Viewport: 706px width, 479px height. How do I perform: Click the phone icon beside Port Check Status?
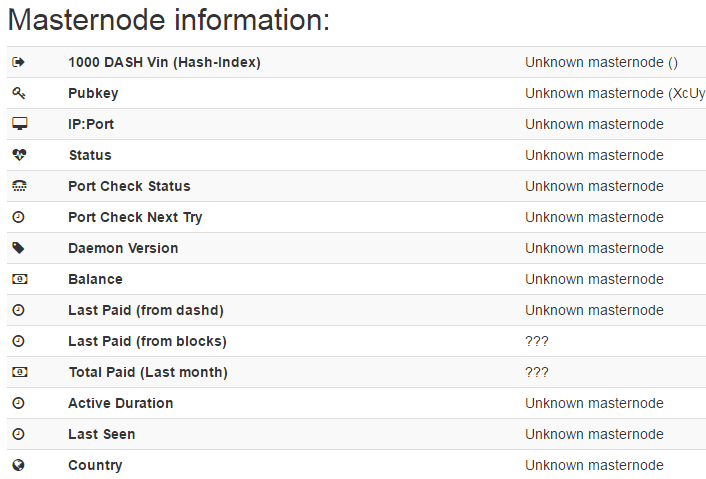click(19, 186)
